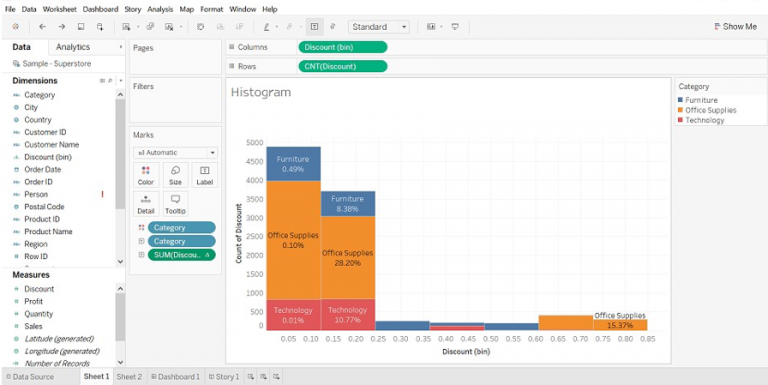Toggle the Show mark labels toolbar button
This screenshot has height=385, width=768.
coord(314,27)
